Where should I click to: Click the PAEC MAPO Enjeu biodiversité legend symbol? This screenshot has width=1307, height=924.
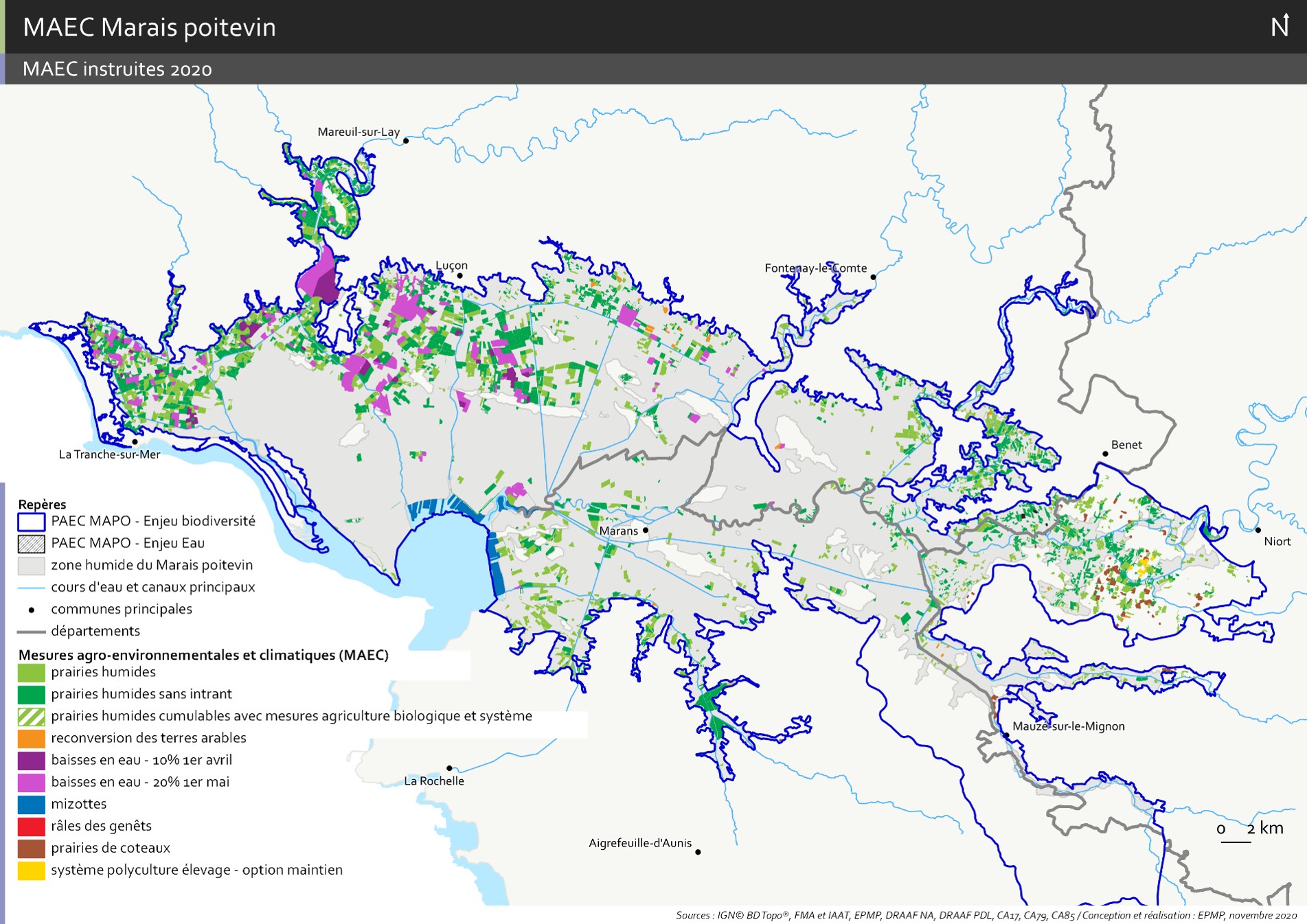click(32, 522)
